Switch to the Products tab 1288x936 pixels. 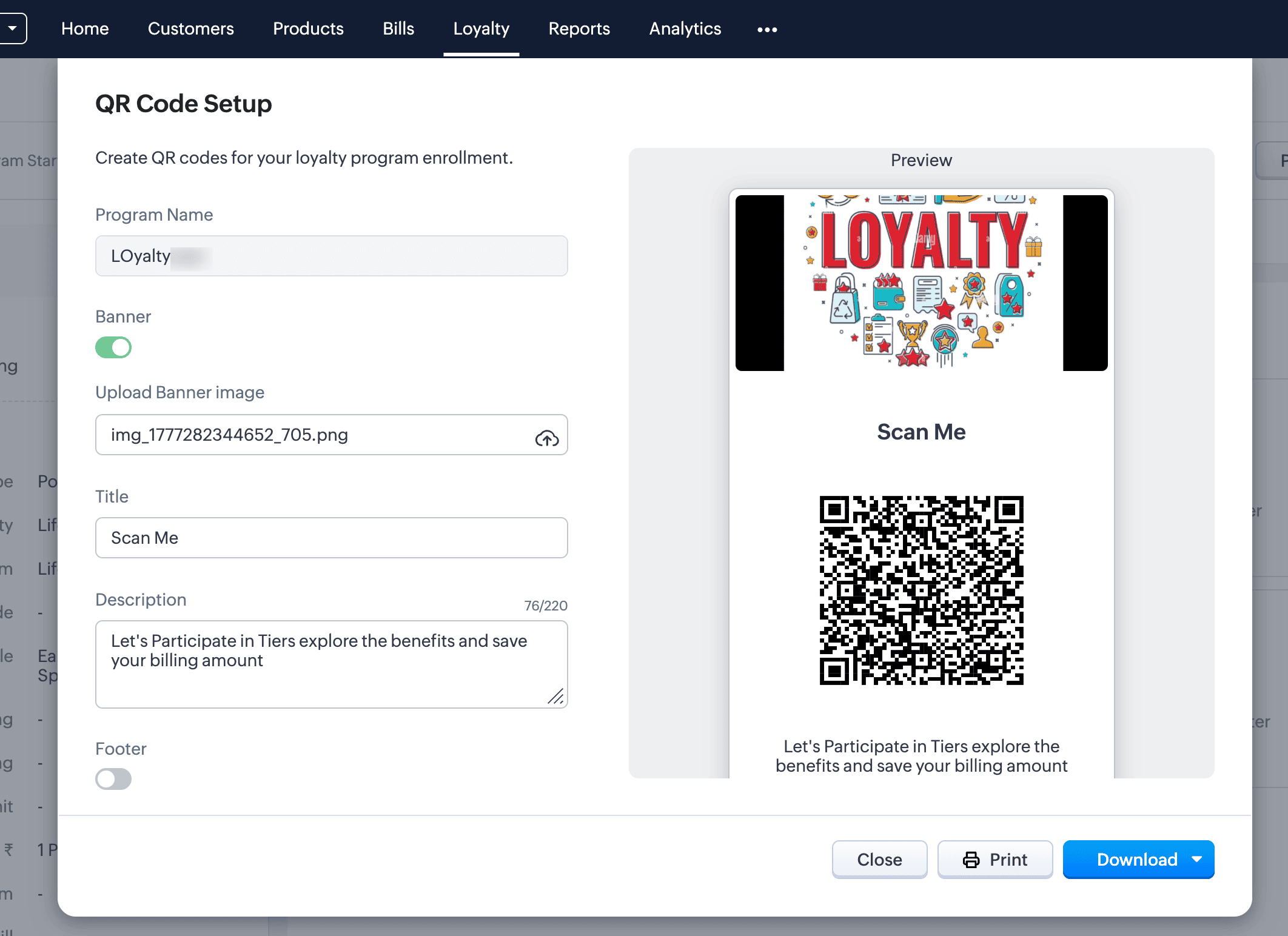click(x=308, y=28)
